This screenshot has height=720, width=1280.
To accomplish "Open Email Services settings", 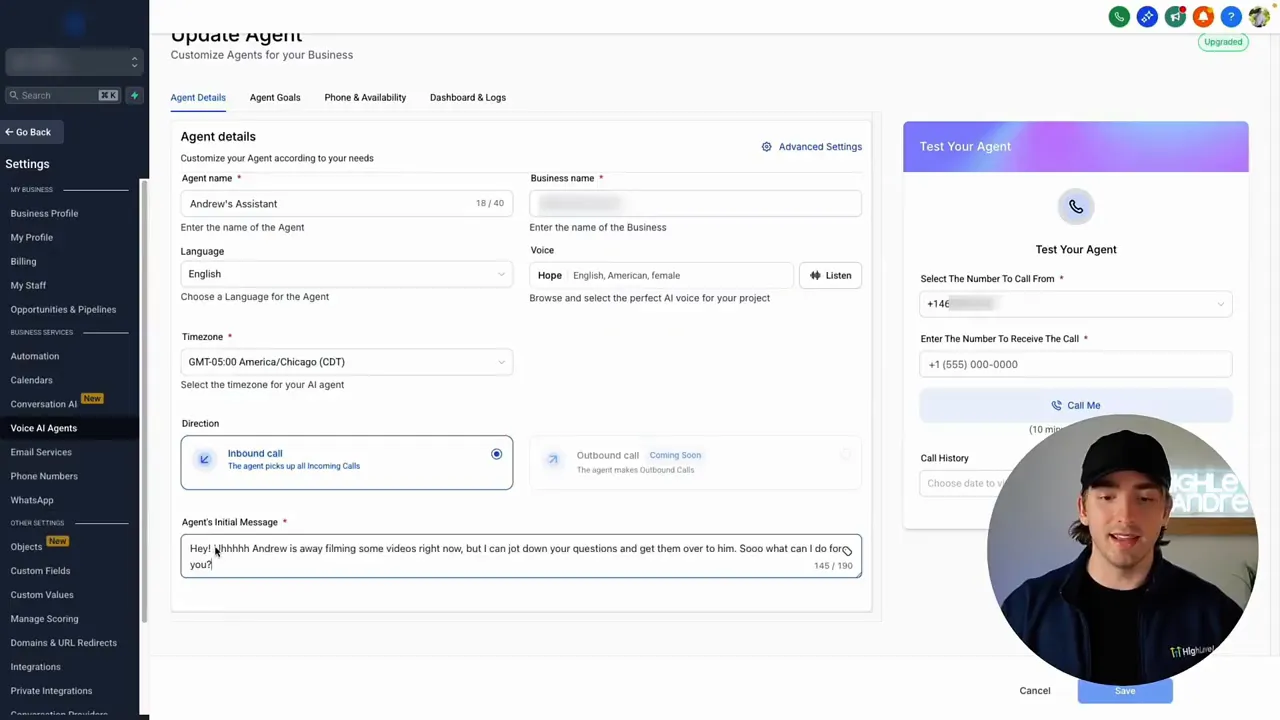I will [x=41, y=452].
